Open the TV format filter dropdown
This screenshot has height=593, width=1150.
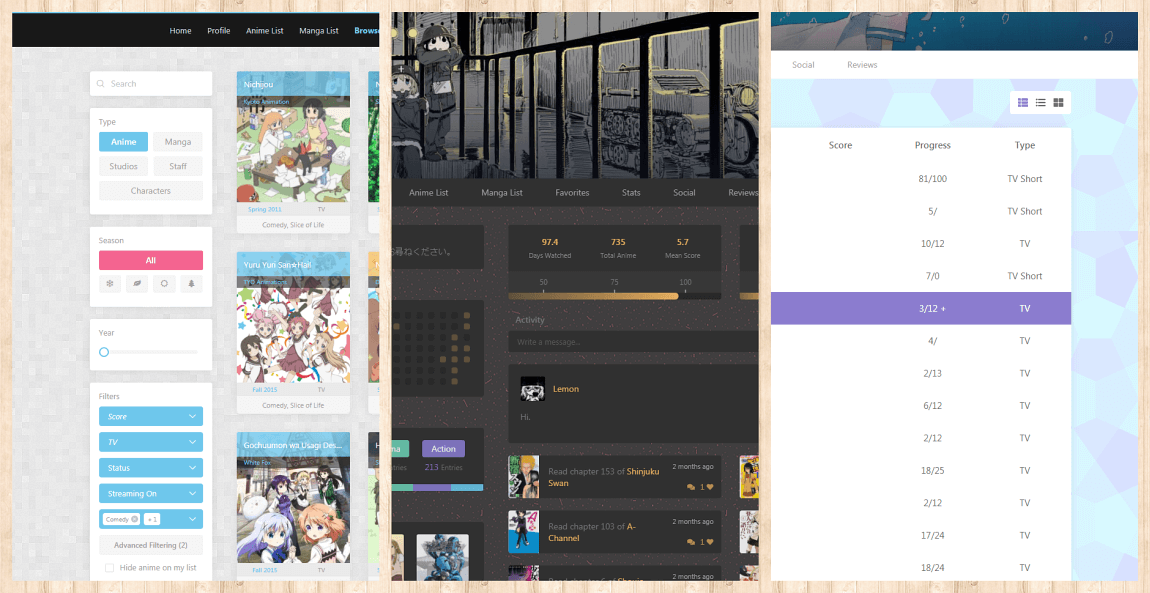151,442
